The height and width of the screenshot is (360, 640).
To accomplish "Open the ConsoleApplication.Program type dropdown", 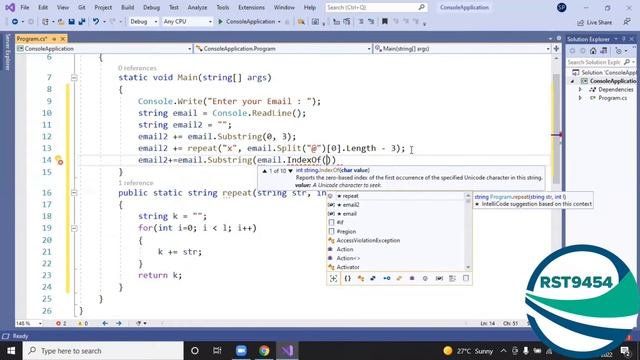I will pyautogui.click(x=283, y=49).
